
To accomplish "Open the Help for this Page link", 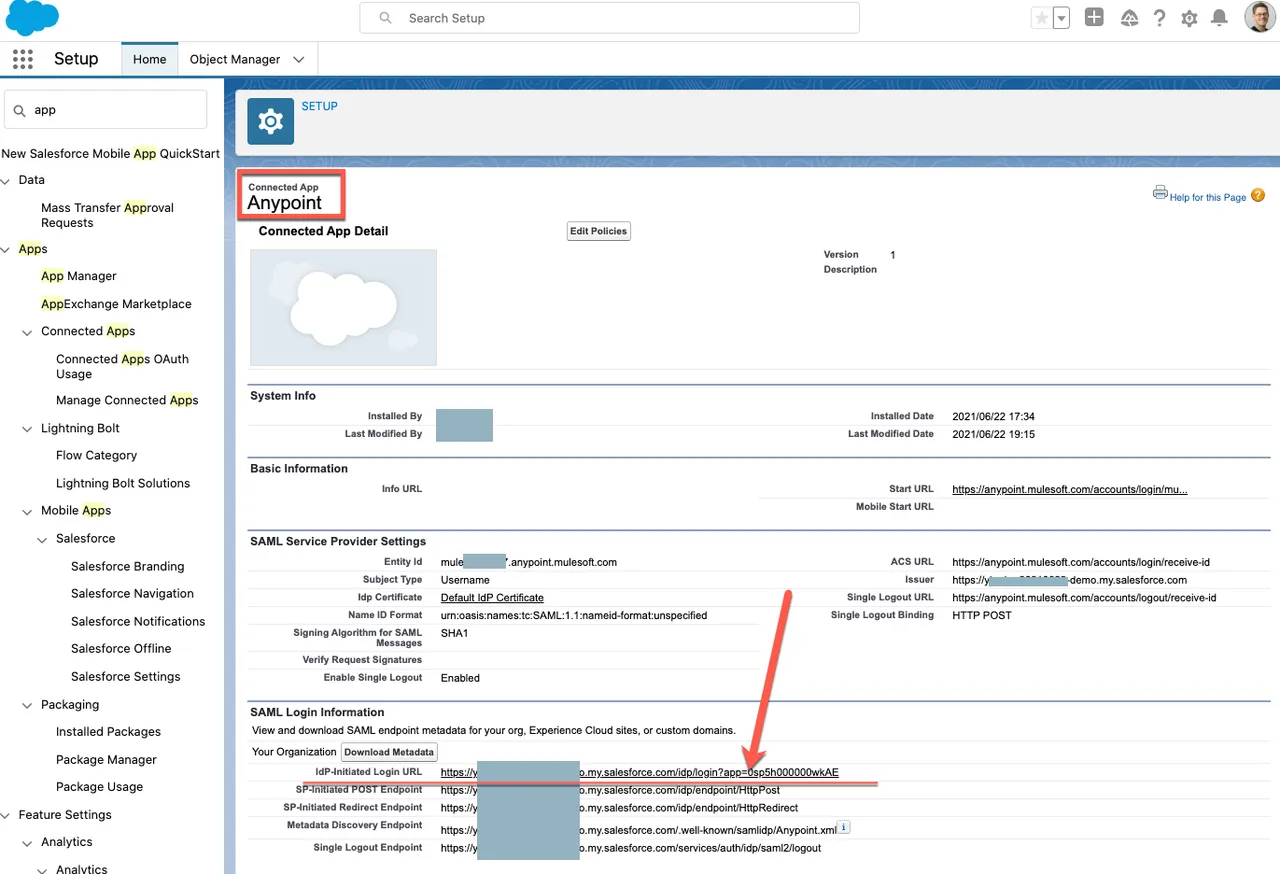I will (1208, 197).
